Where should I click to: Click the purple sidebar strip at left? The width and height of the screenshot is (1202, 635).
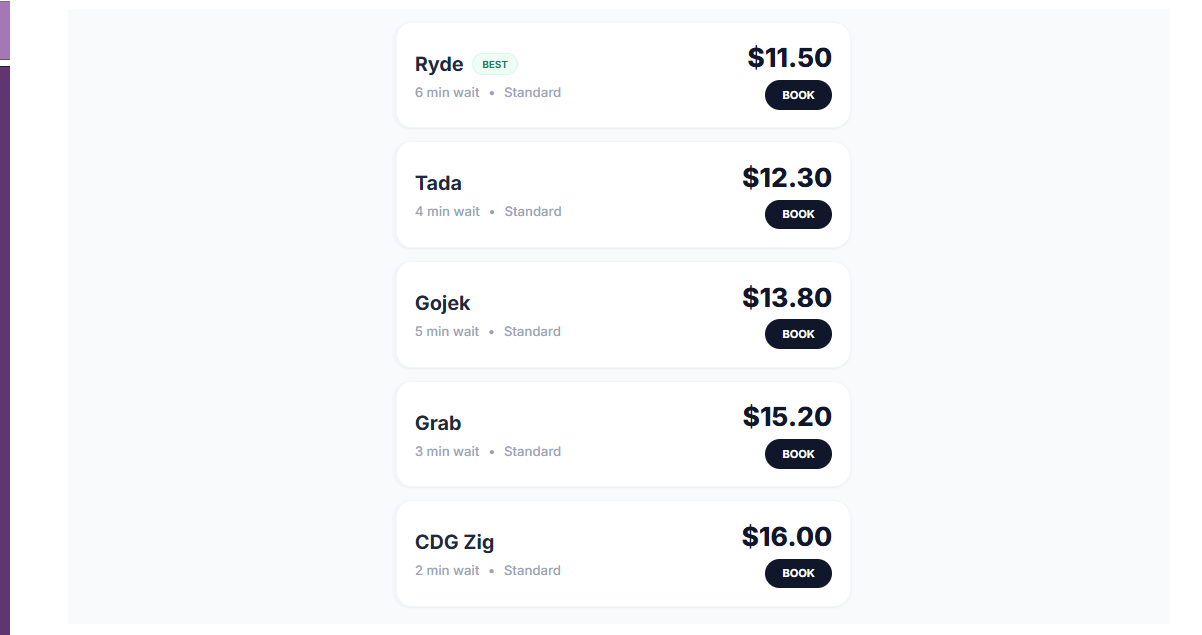click(5, 350)
